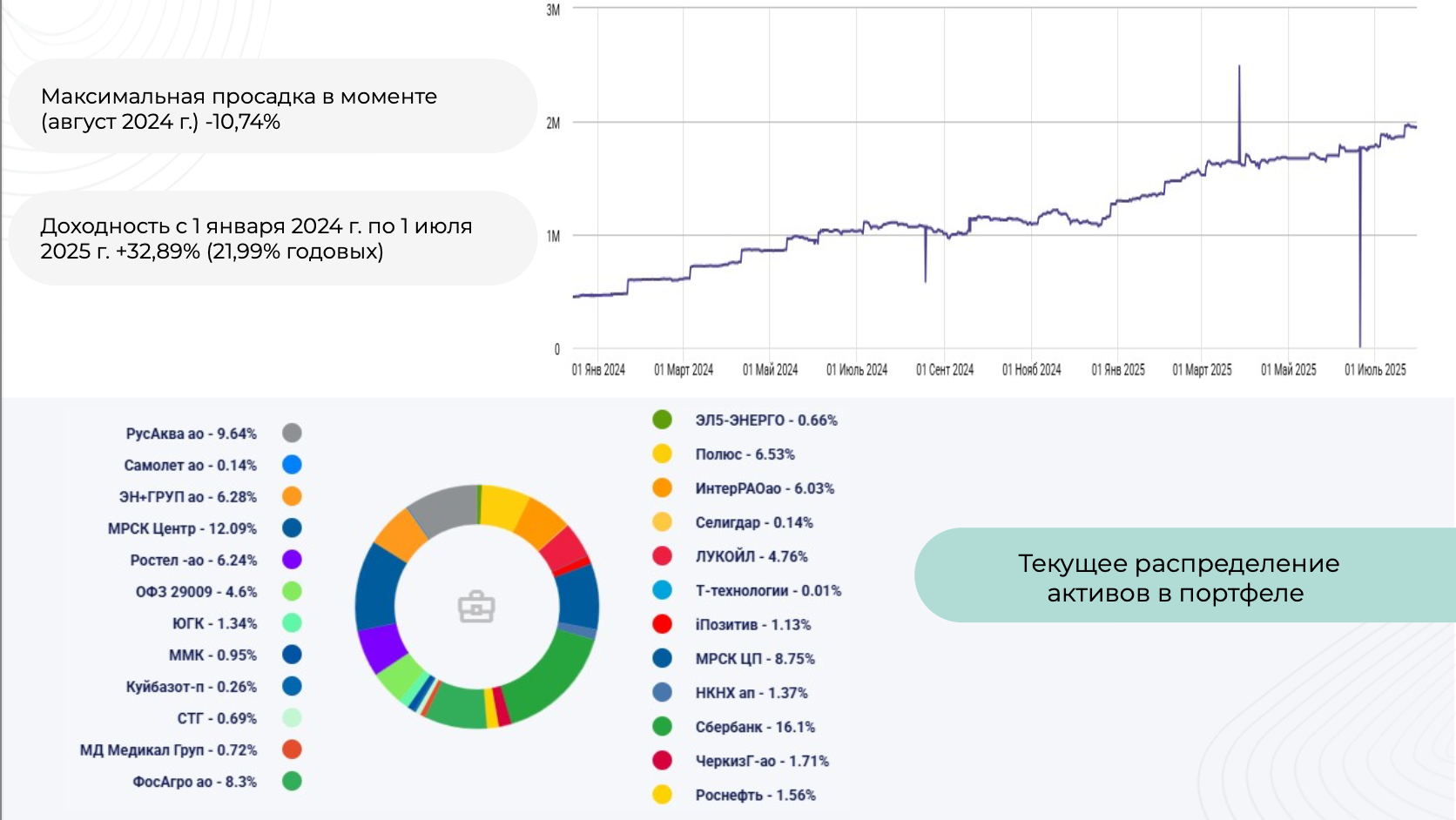
Task: Select the ЧеркизГ-ао - 1.71% legend entry
Action: (761, 761)
